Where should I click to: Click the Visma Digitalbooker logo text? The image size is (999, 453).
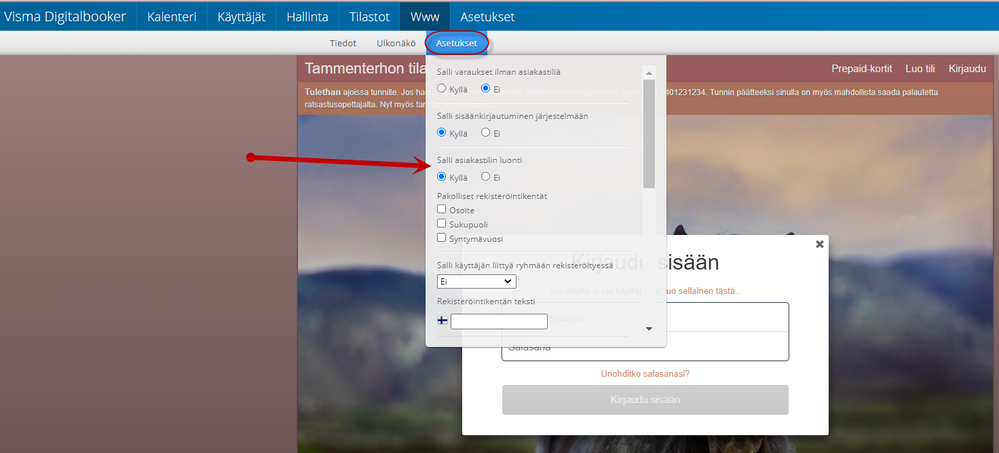[64, 17]
